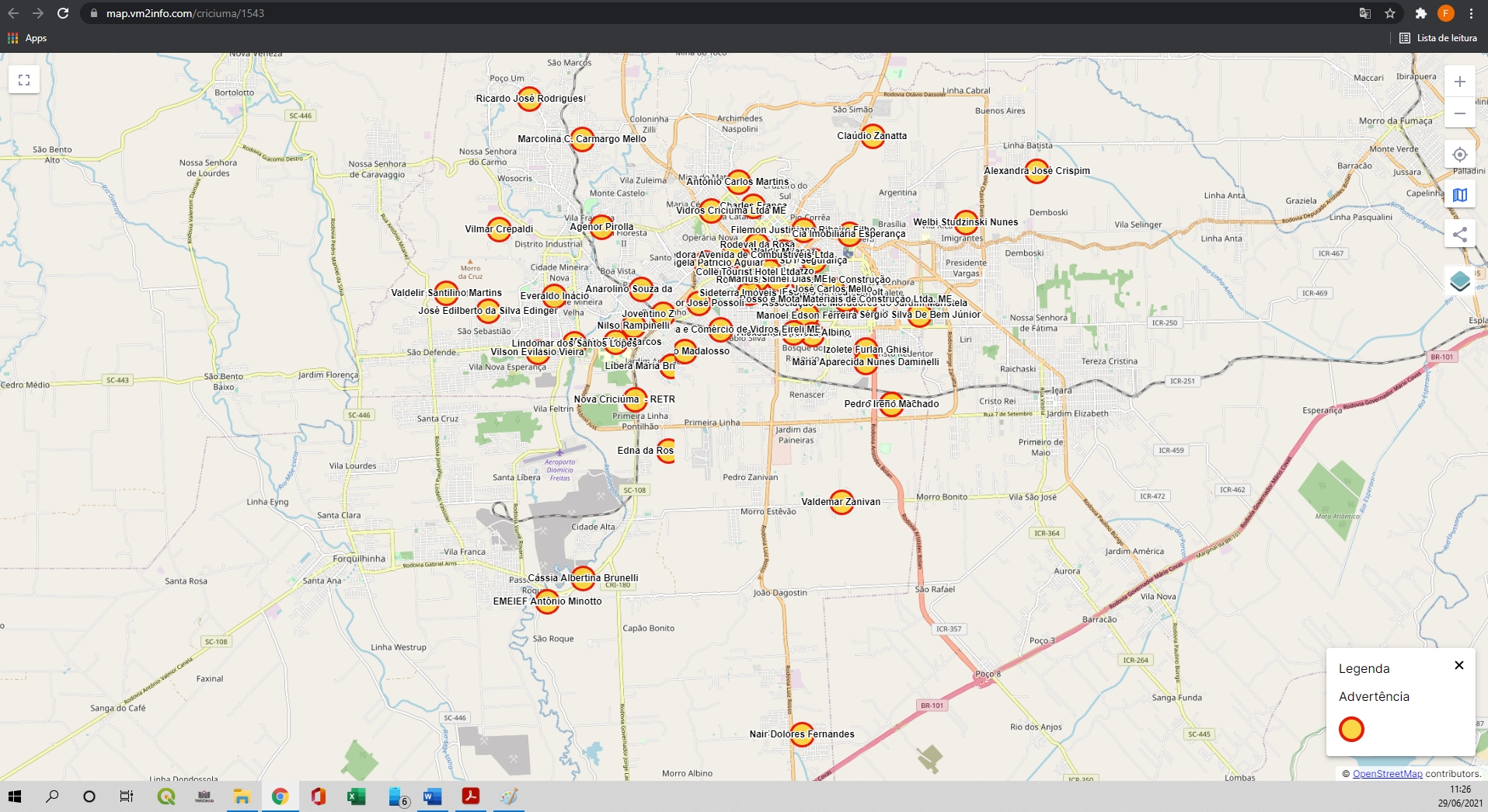This screenshot has height=812, width=1488.
Task: Zoom in on the map
Action: tap(1459, 82)
